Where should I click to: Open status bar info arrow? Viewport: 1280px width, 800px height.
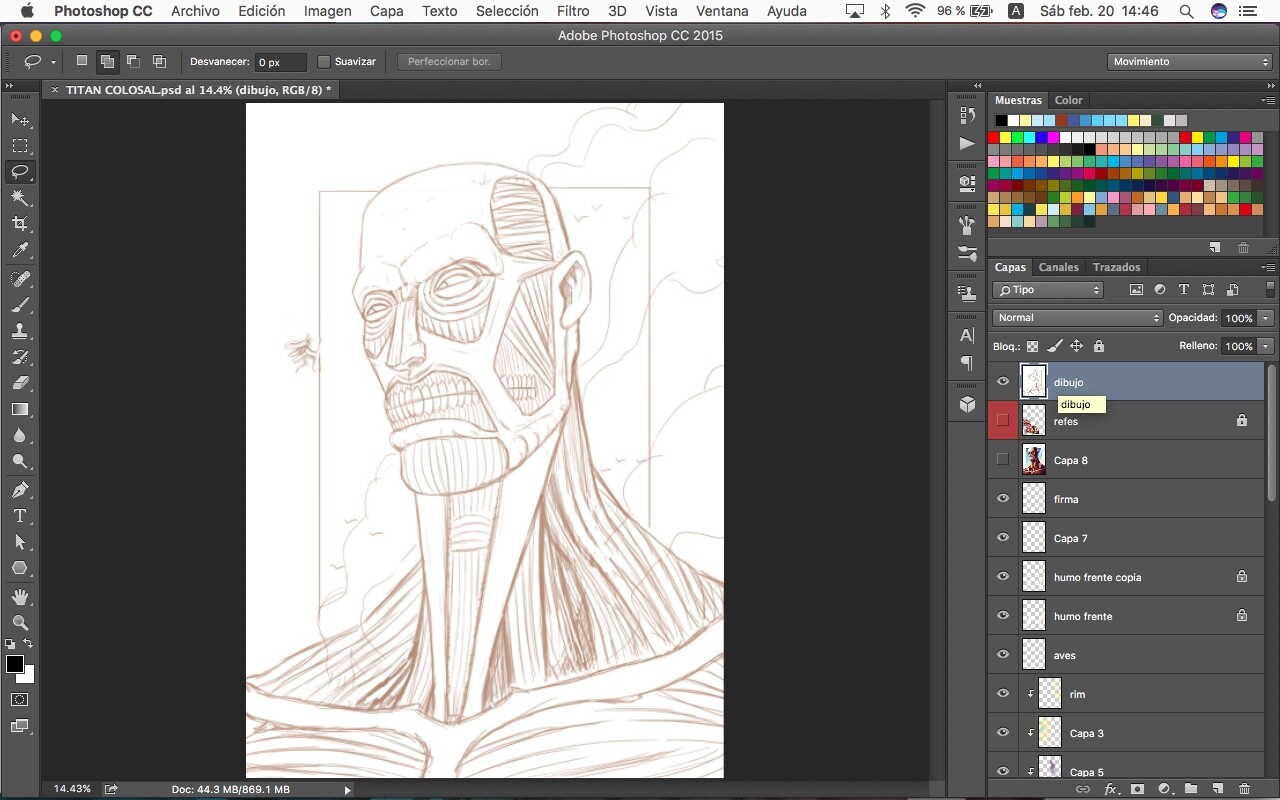pyautogui.click(x=347, y=790)
